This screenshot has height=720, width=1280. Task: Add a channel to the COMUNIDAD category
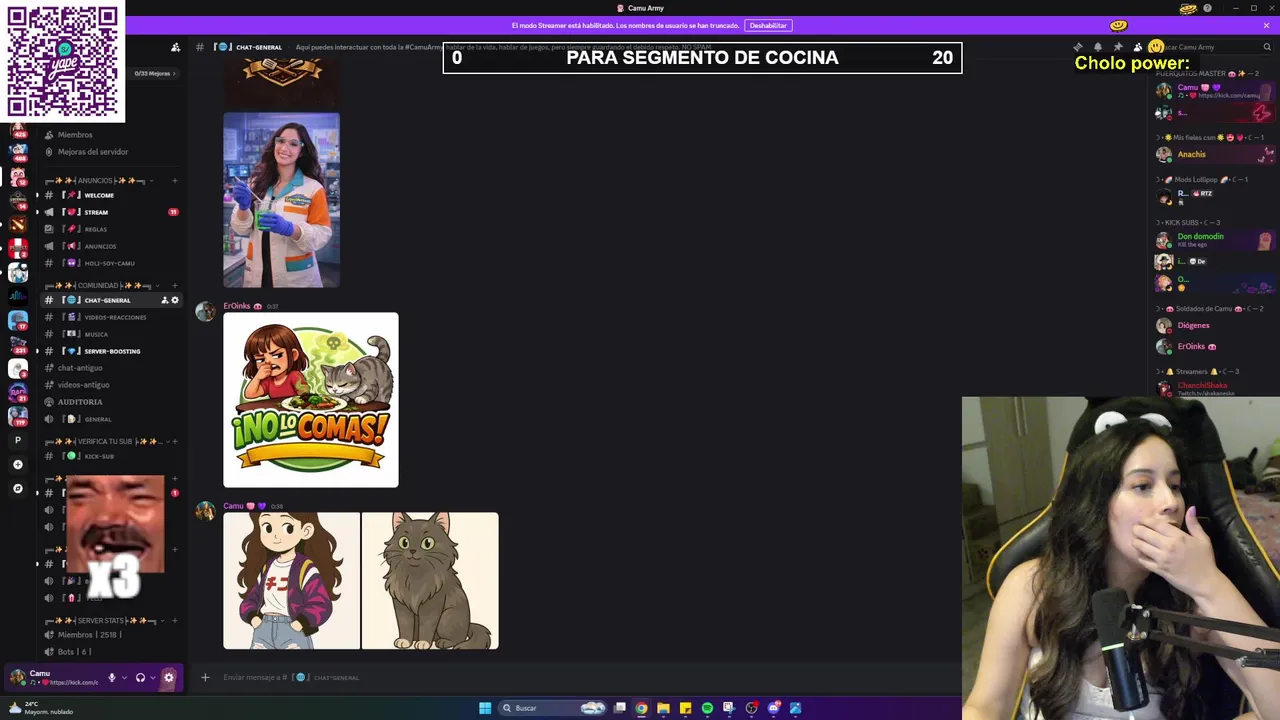tap(174, 286)
